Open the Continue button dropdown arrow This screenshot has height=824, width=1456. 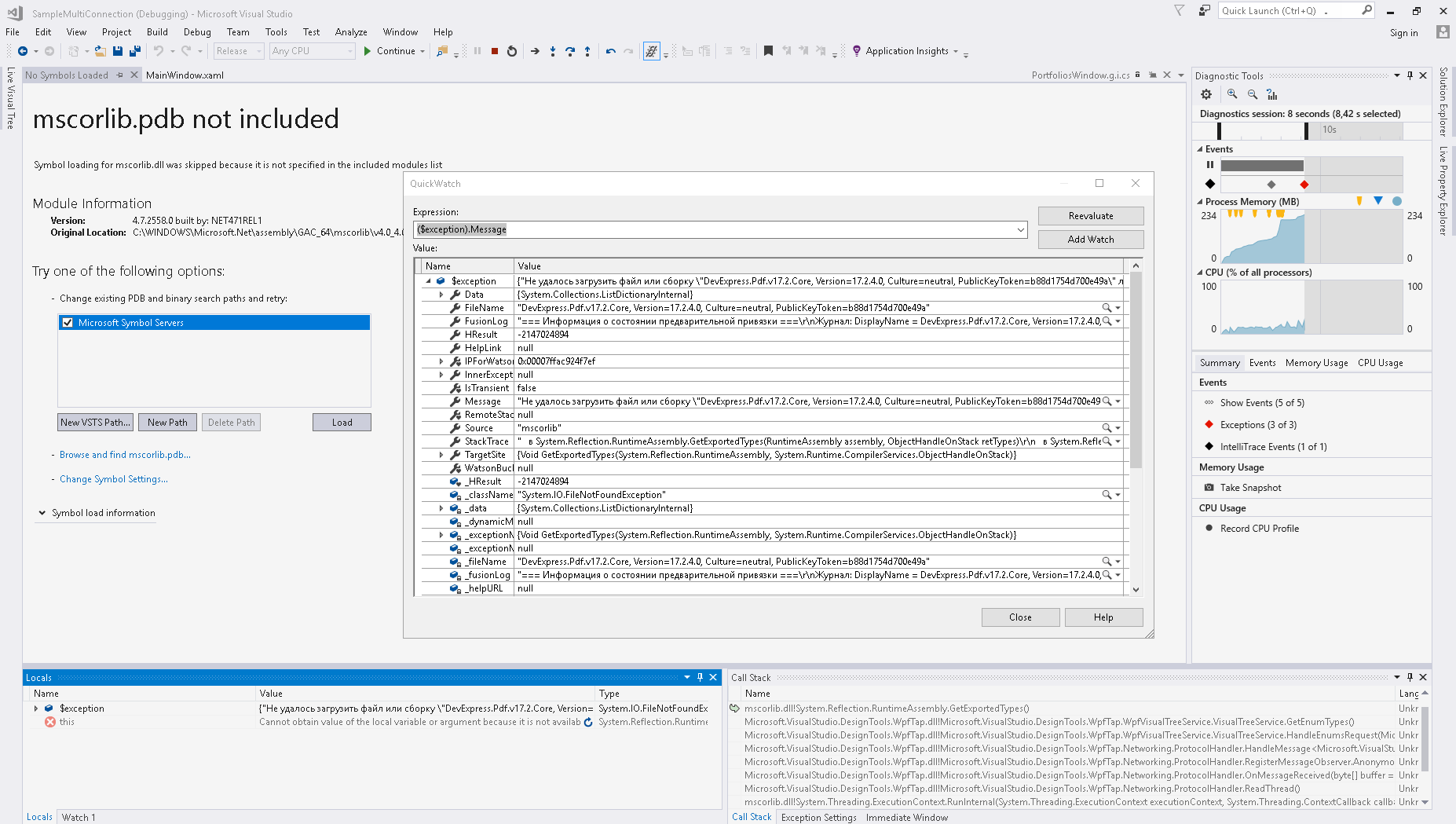pos(423,51)
